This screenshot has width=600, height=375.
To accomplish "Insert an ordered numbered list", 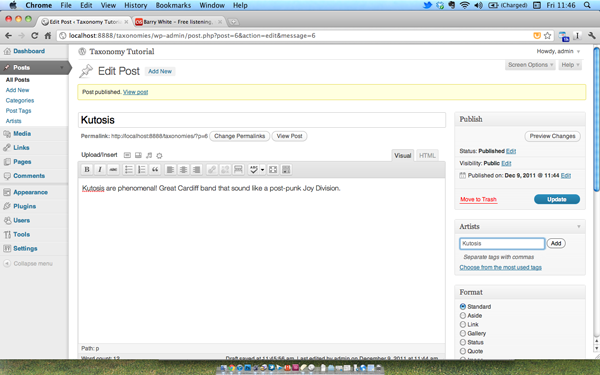I will coord(142,170).
